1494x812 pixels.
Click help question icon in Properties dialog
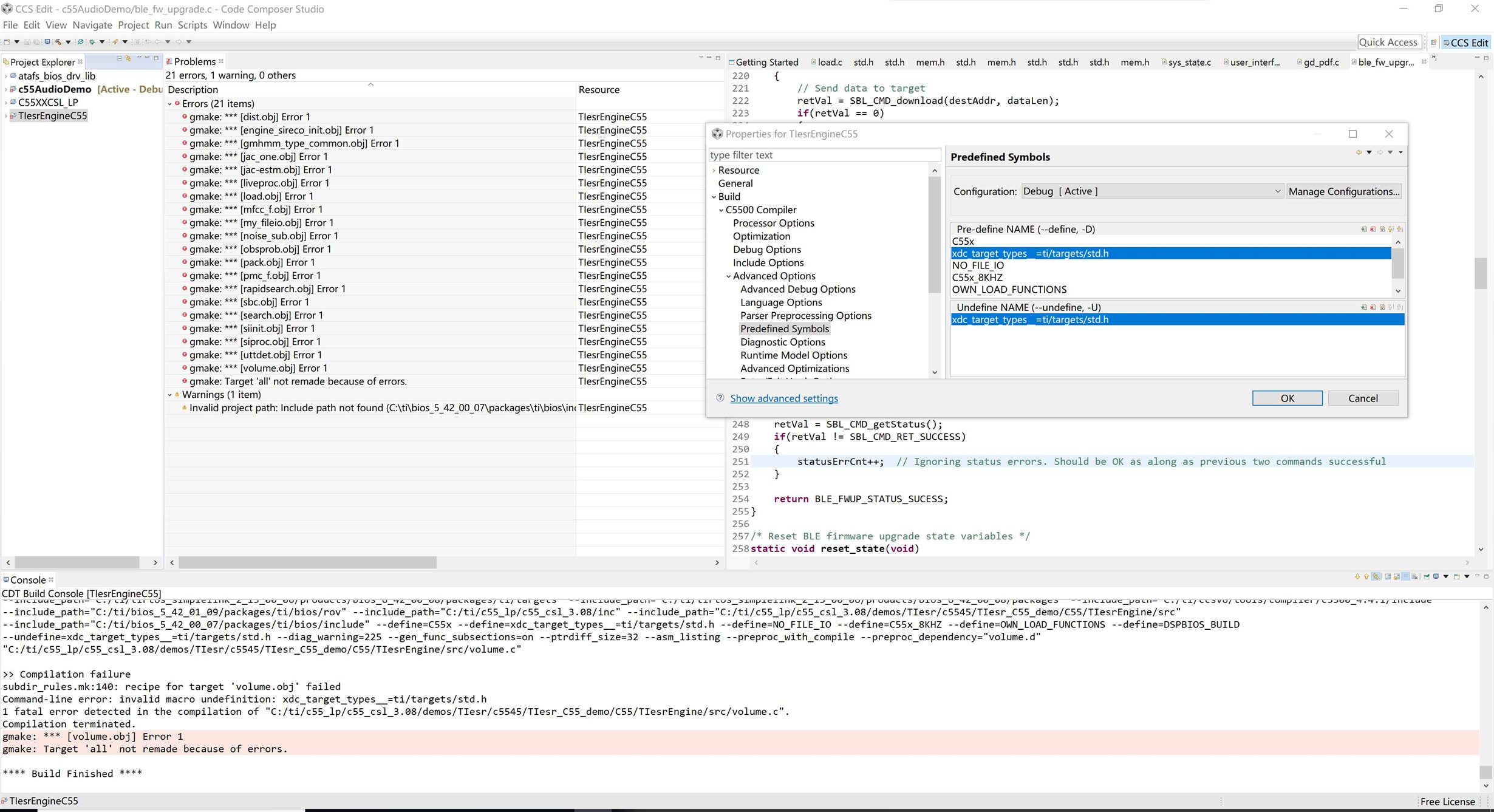click(720, 398)
